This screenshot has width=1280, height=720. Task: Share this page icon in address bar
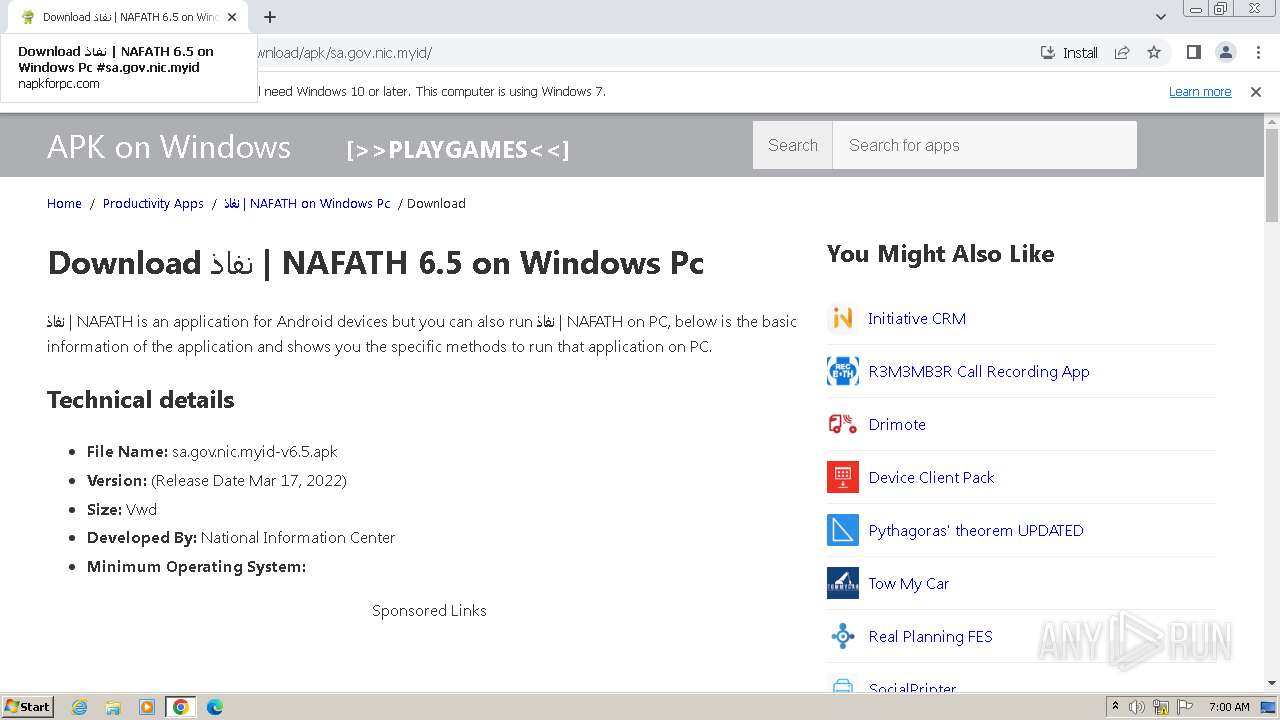point(1122,53)
